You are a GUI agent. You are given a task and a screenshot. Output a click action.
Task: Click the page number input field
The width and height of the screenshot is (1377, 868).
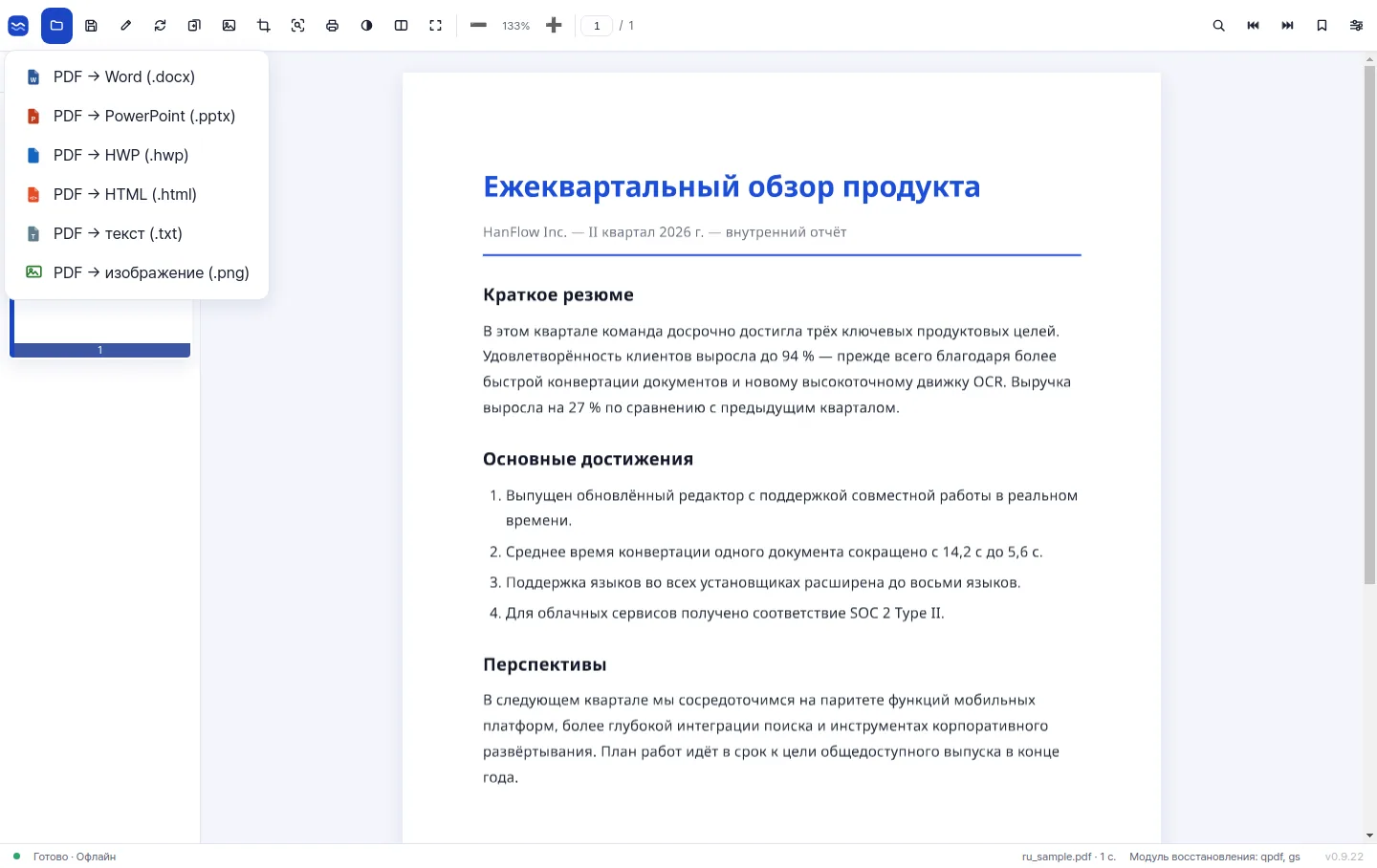point(597,26)
